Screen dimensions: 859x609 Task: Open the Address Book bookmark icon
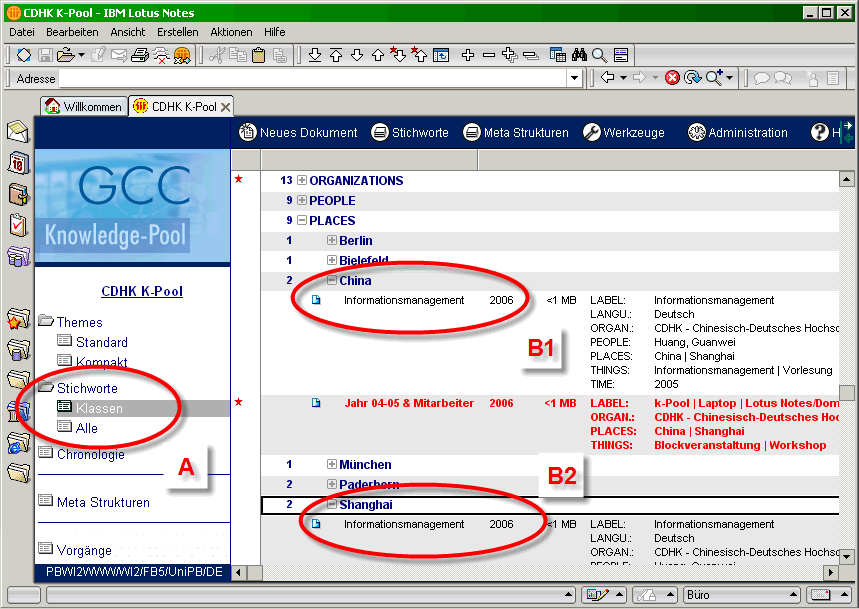(18, 194)
